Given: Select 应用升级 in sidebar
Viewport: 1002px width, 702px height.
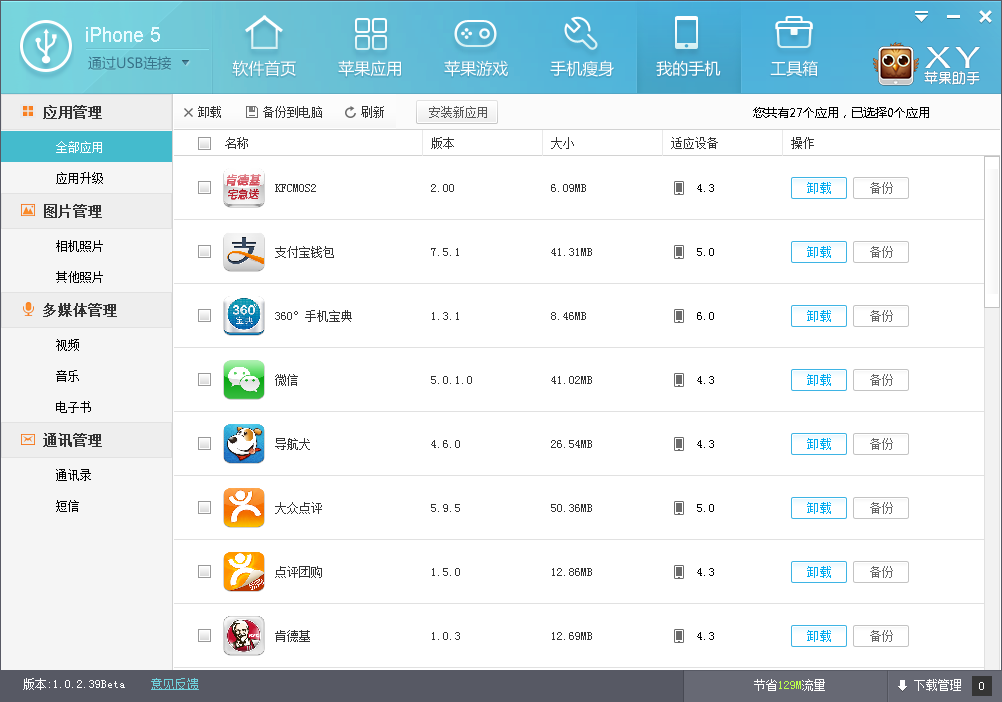Looking at the screenshot, I should (x=86, y=178).
